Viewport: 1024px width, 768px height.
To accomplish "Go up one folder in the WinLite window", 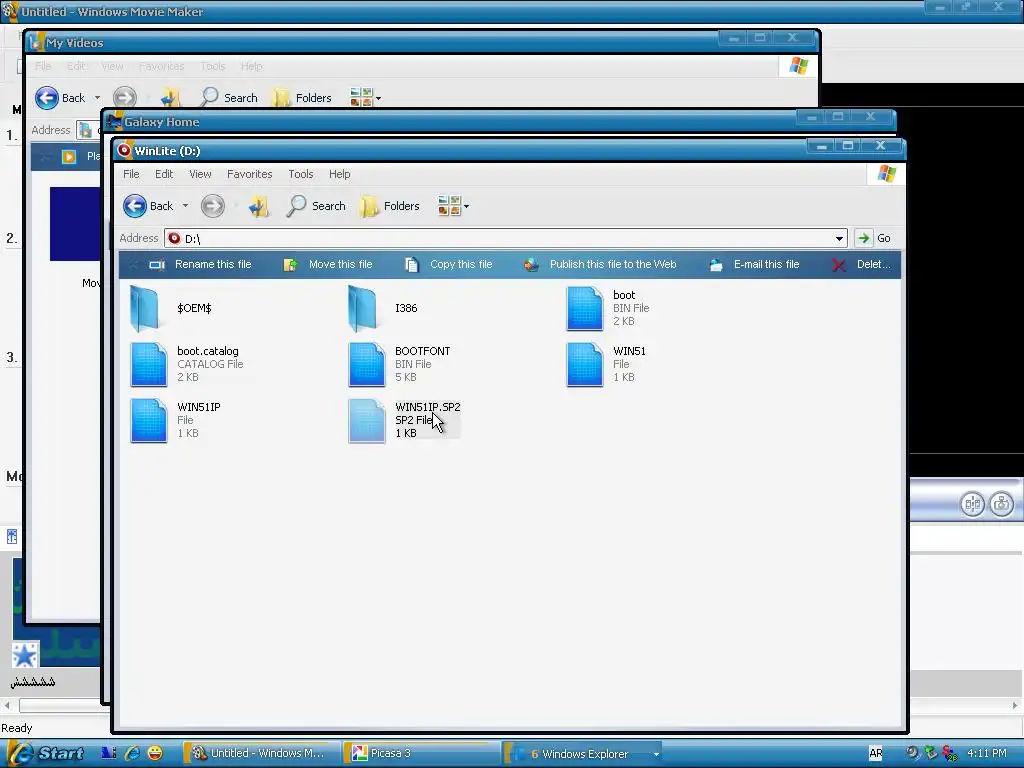I will pyautogui.click(x=259, y=206).
